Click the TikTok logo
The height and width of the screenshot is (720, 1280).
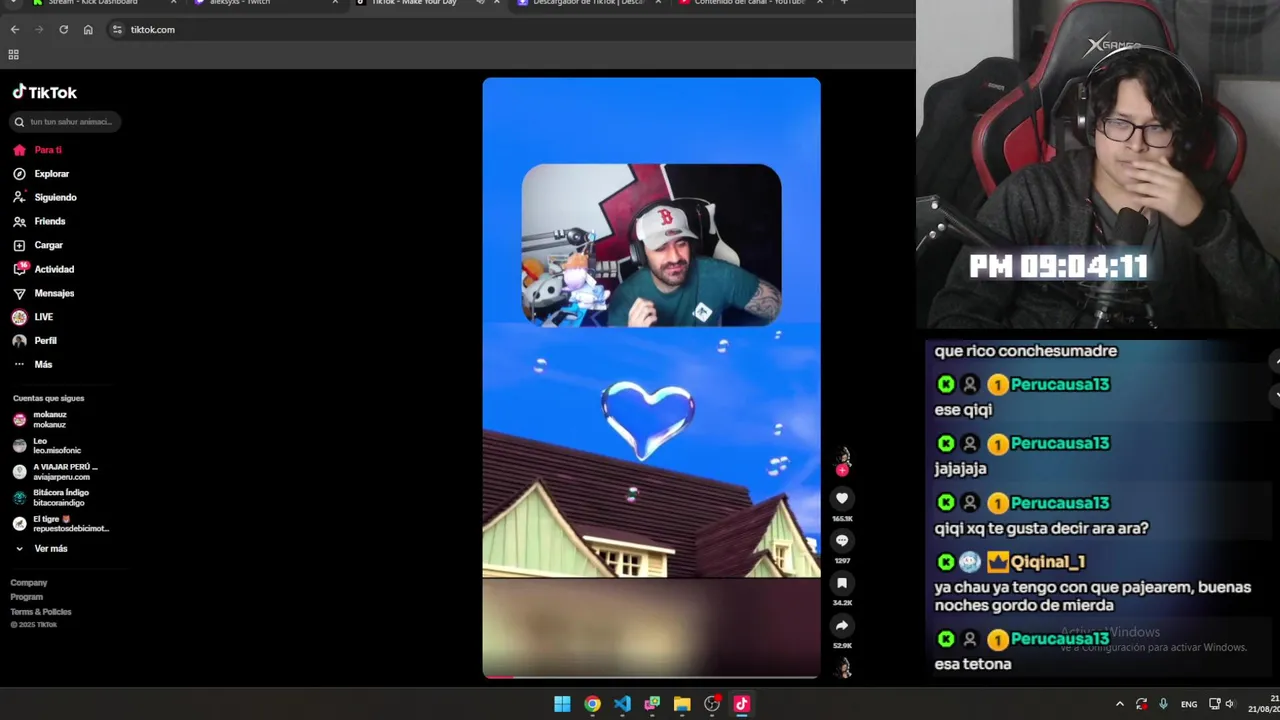pyautogui.click(x=45, y=92)
